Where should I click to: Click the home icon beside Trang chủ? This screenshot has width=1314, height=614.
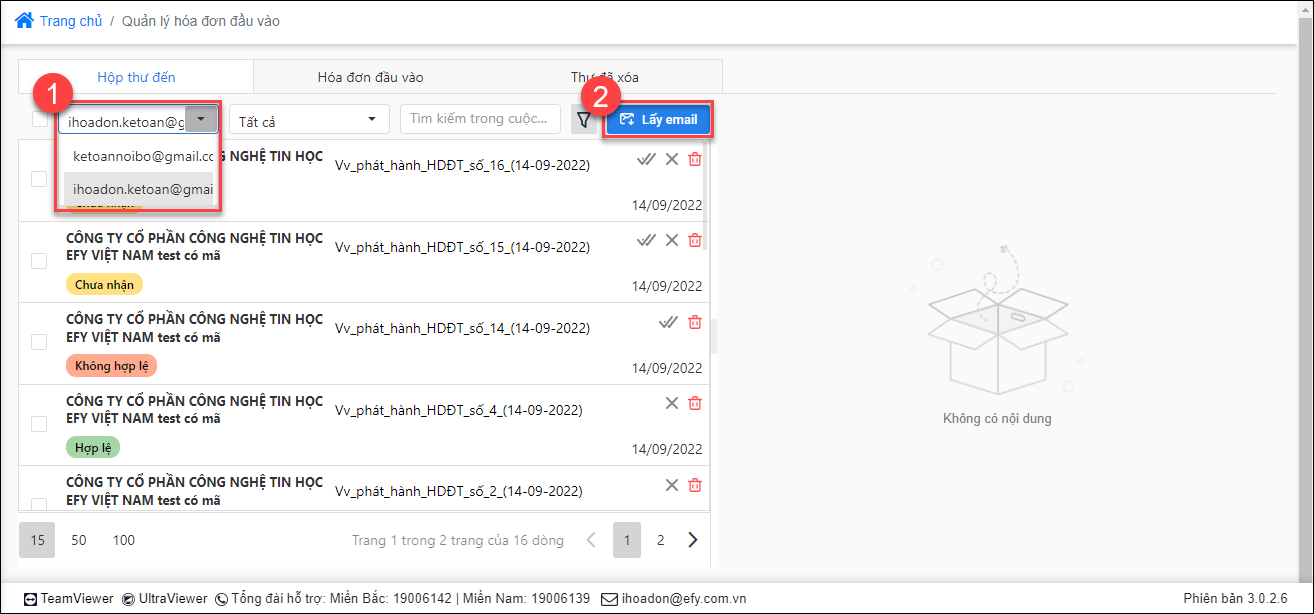(24, 20)
